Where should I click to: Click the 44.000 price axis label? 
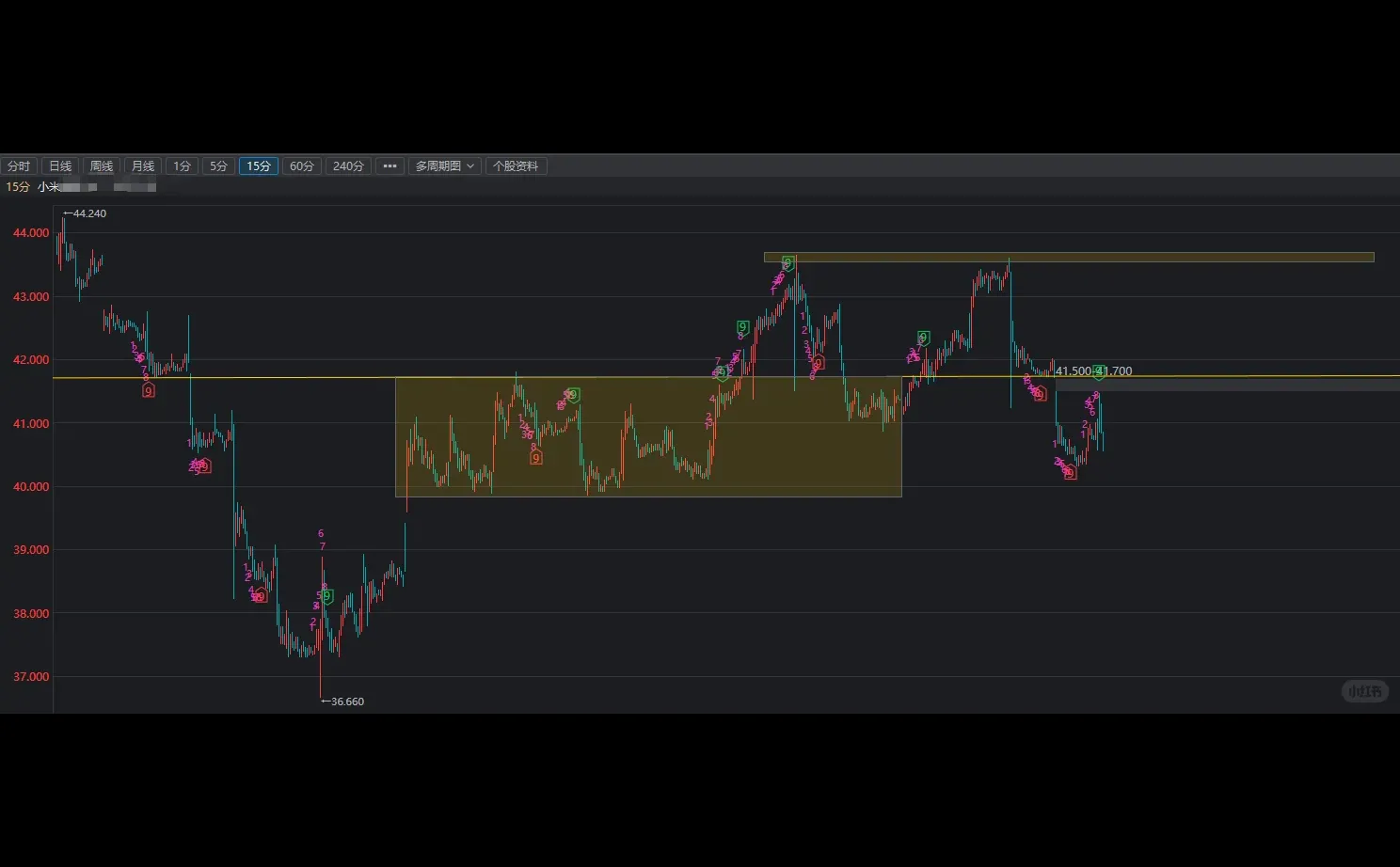(31, 233)
